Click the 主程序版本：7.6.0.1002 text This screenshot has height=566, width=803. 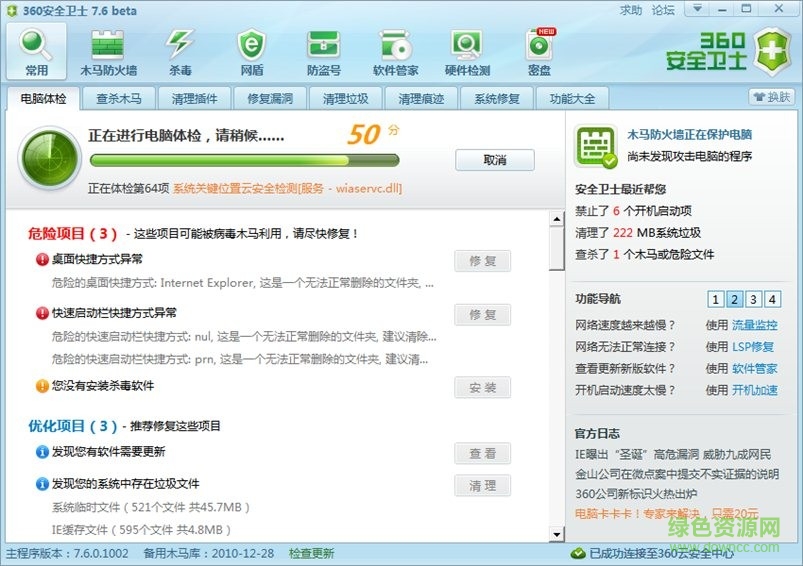tap(67, 553)
